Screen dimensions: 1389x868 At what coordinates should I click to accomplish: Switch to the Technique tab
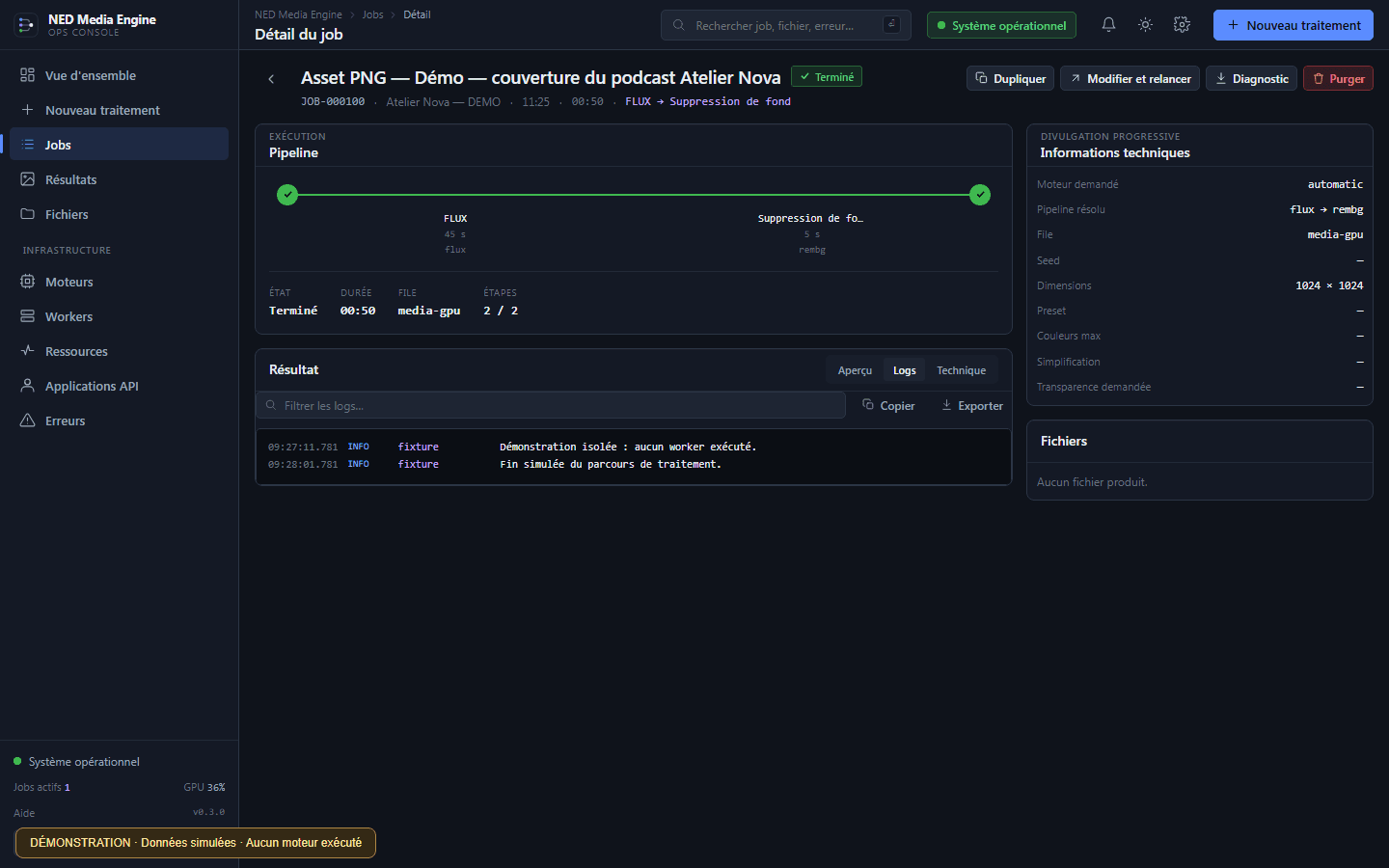click(x=961, y=370)
